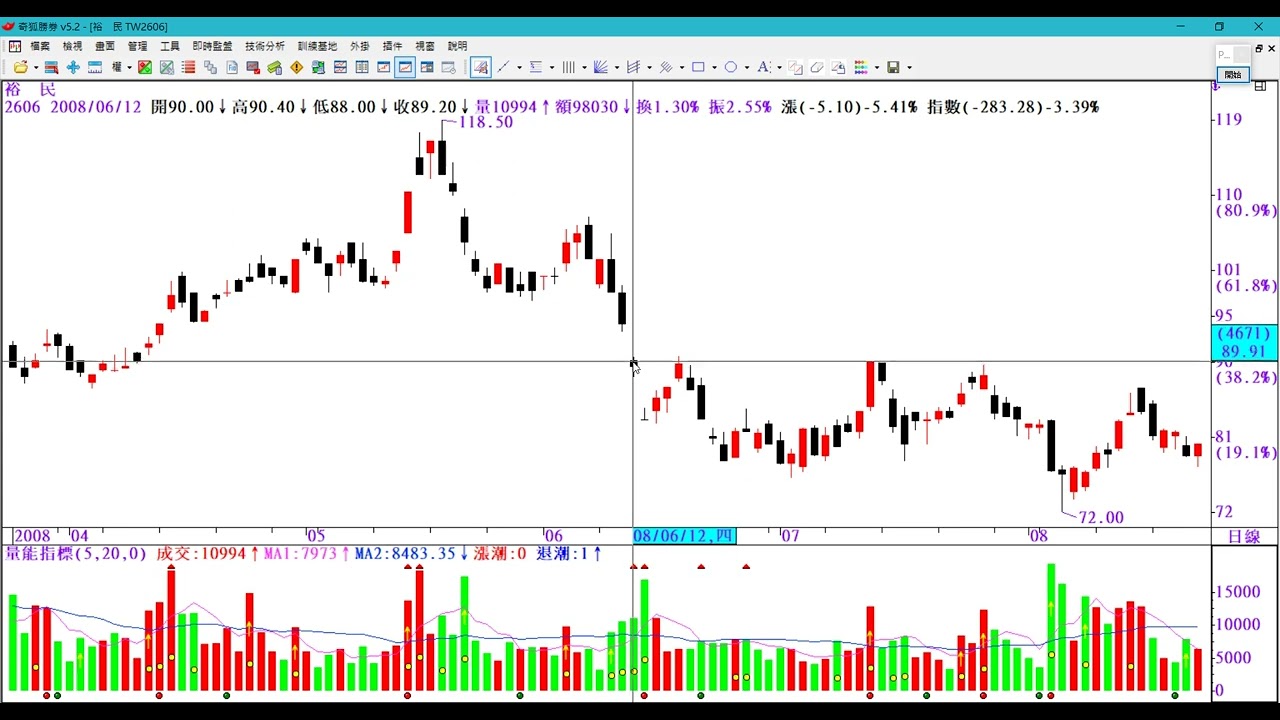Viewport: 1280px width, 720px height.
Task: Click the application icon left of 檔案
Action: pyautogui.click(x=15, y=46)
